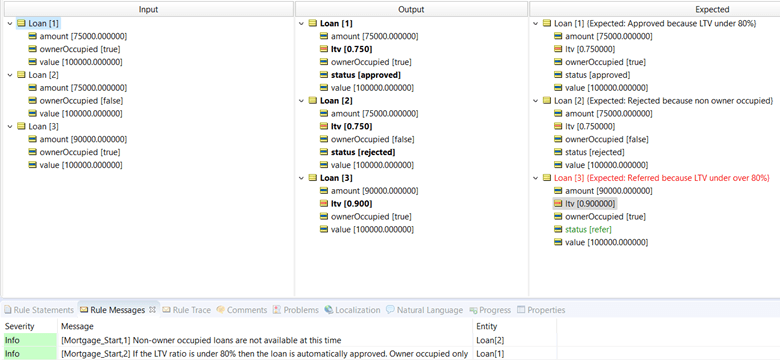Screen dimensions: 780x360
Task: Click the status [approved] icon in Output
Action: [x=324, y=75]
